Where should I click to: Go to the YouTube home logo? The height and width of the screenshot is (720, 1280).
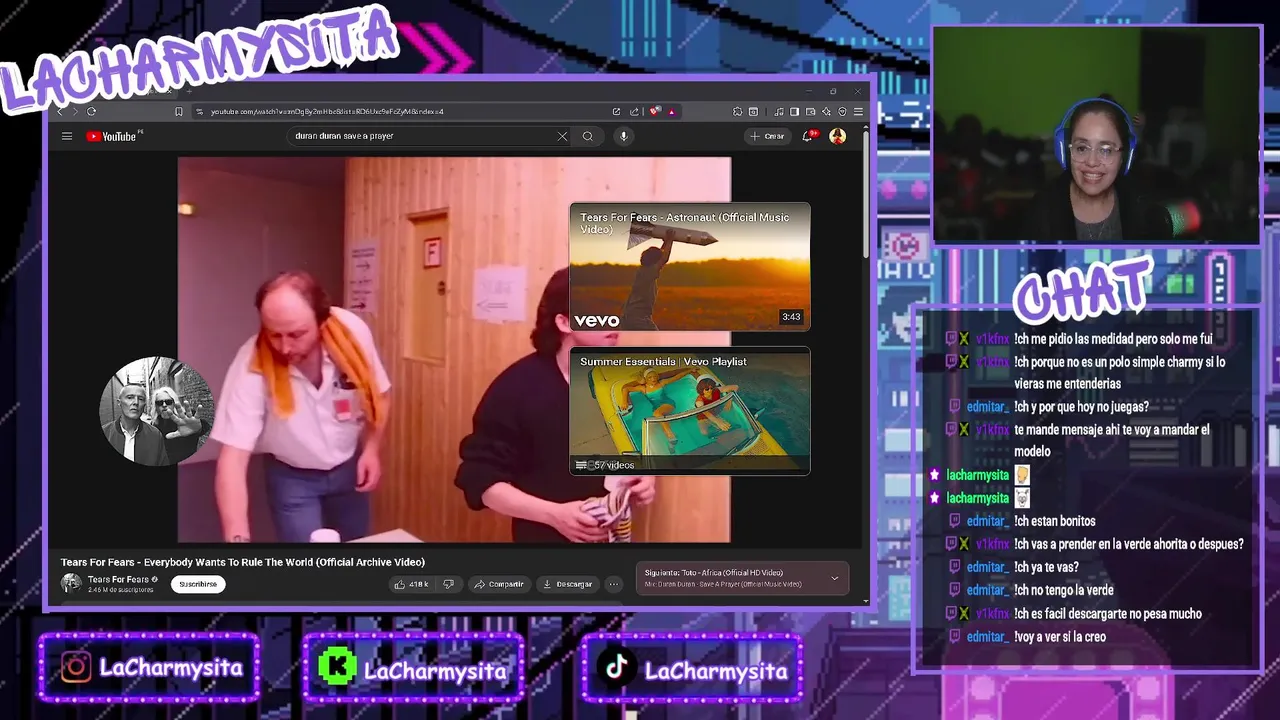click(113, 136)
